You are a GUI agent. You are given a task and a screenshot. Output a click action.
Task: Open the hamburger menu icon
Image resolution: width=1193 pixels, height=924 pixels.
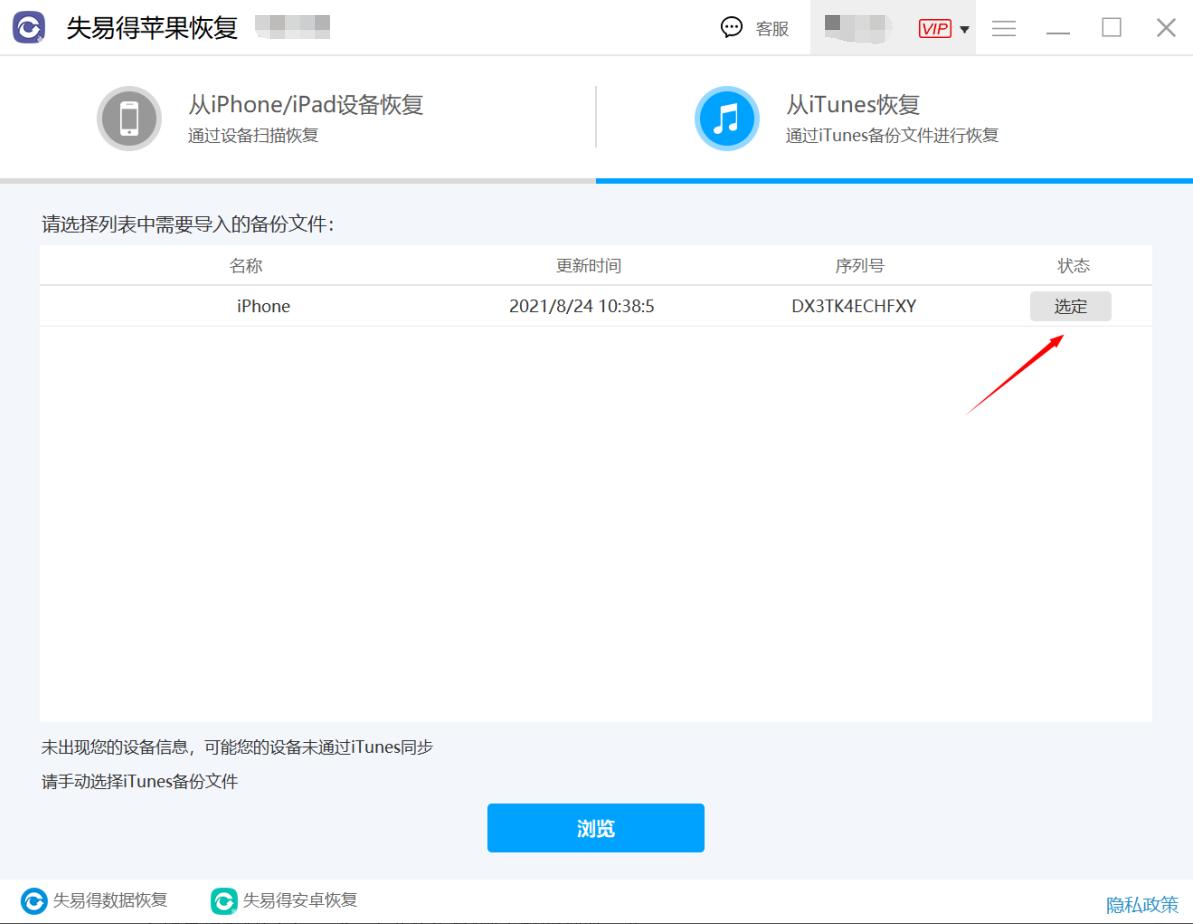[x=1003, y=28]
